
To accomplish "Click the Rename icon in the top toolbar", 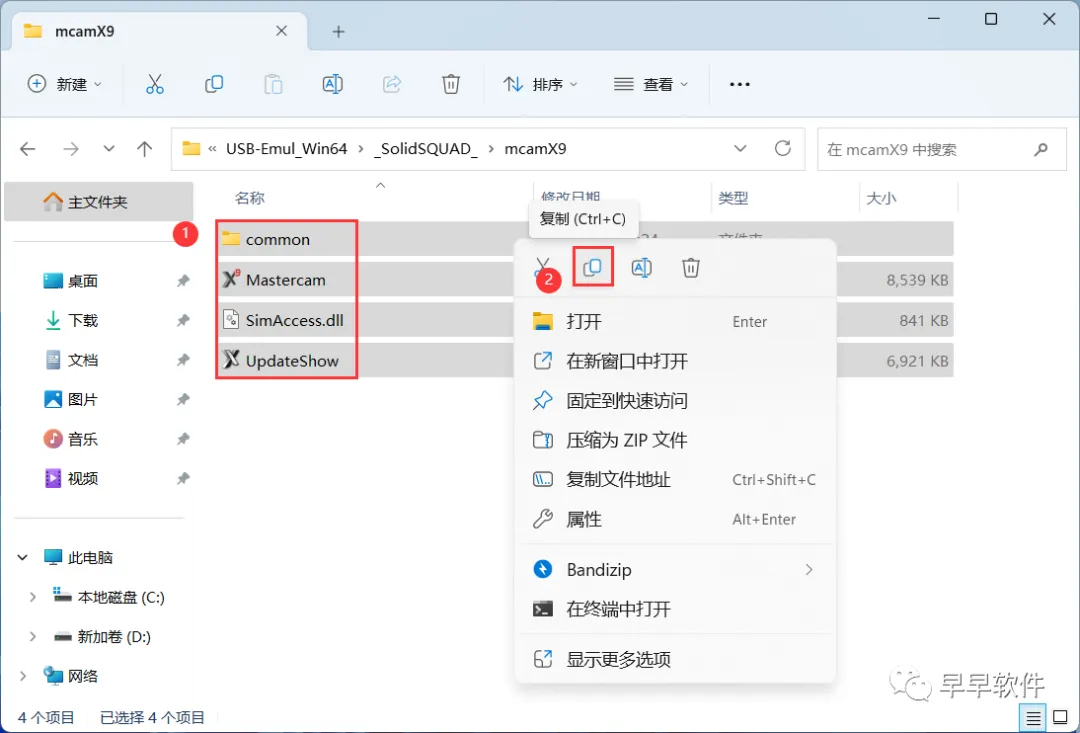I will tap(333, 84).
